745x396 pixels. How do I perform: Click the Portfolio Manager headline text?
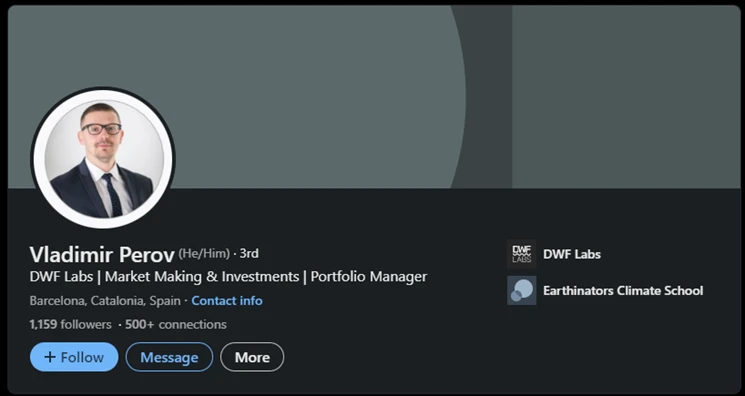pyautogui.click(x=369, y=277)
